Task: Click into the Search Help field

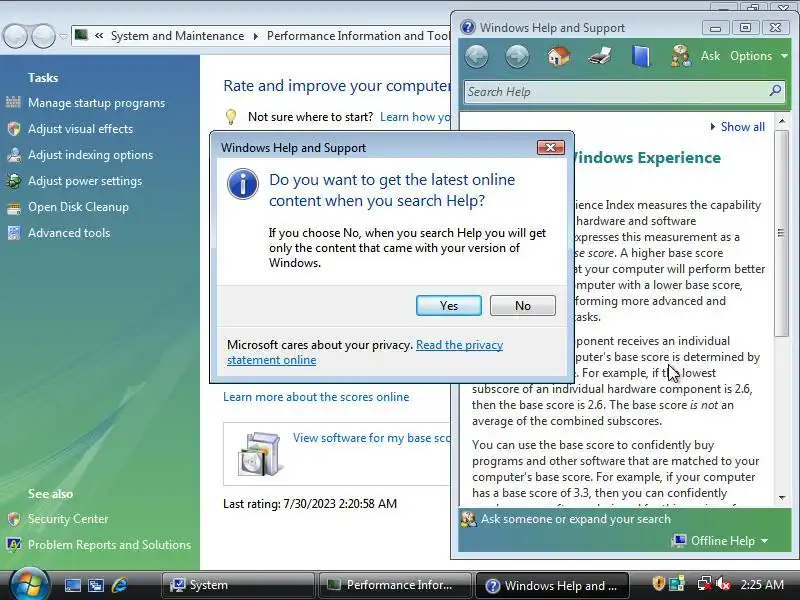Action: (x=615, y=92)
